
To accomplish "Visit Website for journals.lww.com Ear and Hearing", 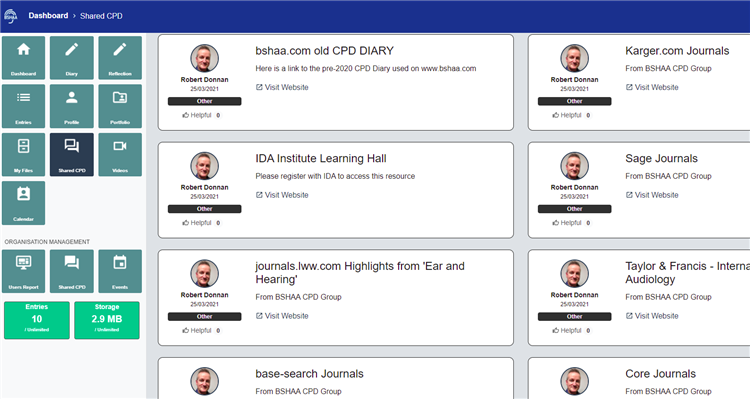I will pos(282,316).
